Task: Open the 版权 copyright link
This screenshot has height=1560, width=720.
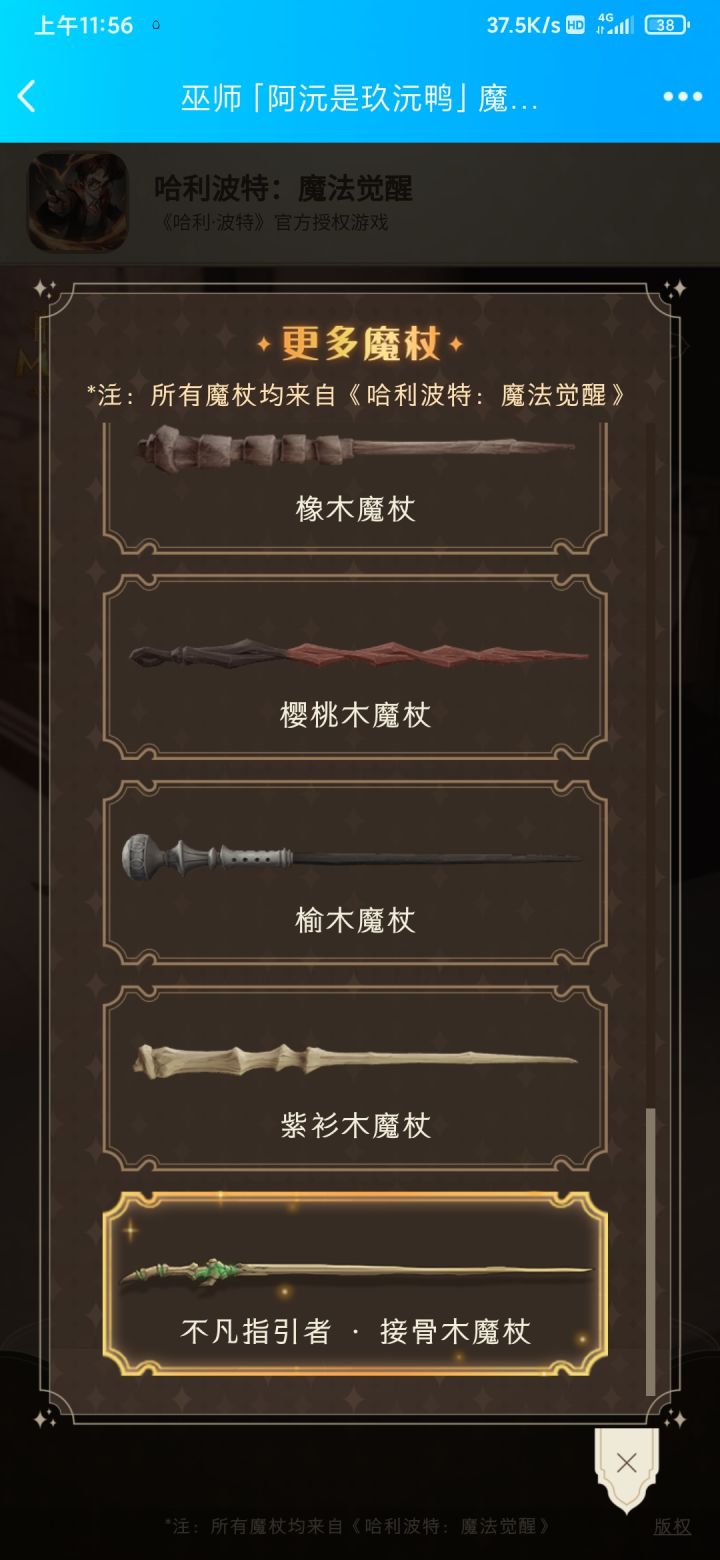Action: tap(672, 1526)
